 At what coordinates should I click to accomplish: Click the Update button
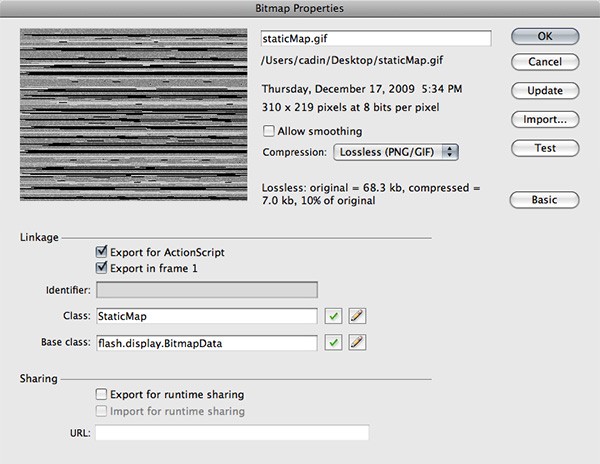coord(544,90)
